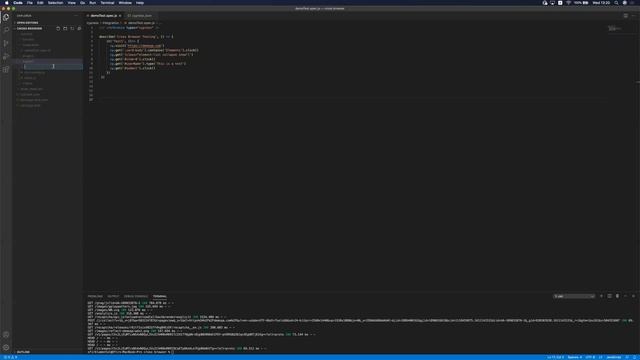Image resolution: width=640 pixels, height=360 pixels.
Task: Open the OUTPUT panel tab
Action: (x=113, y=296)
